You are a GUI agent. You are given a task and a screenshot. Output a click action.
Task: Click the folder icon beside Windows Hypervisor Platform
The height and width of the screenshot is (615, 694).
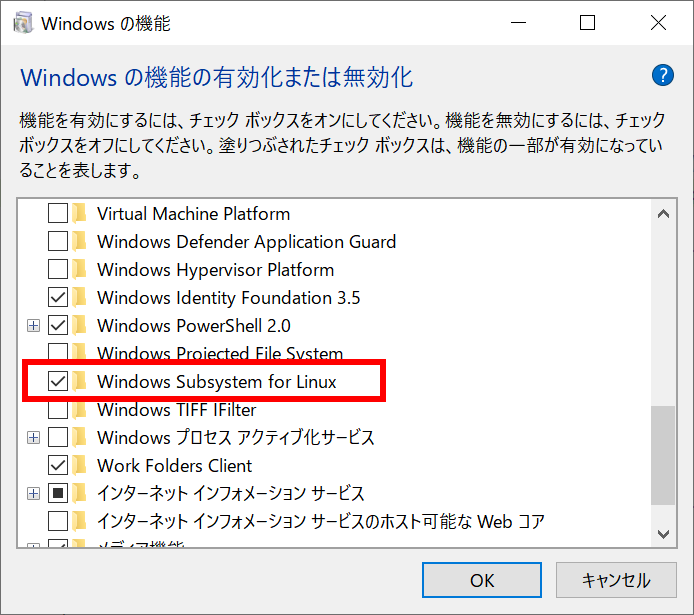[80, 269]
